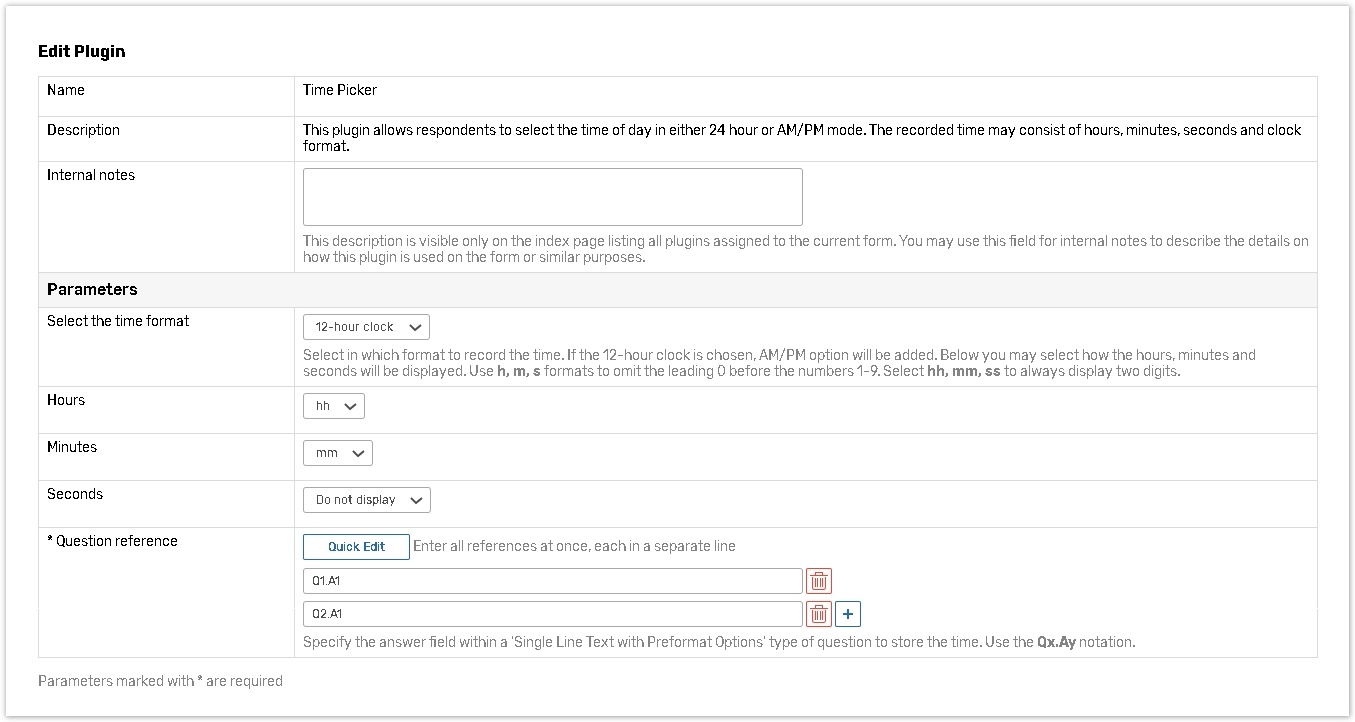Click the required parameters footnote
The width and height of the screenshot is (1355, 722).
[160, 681]
